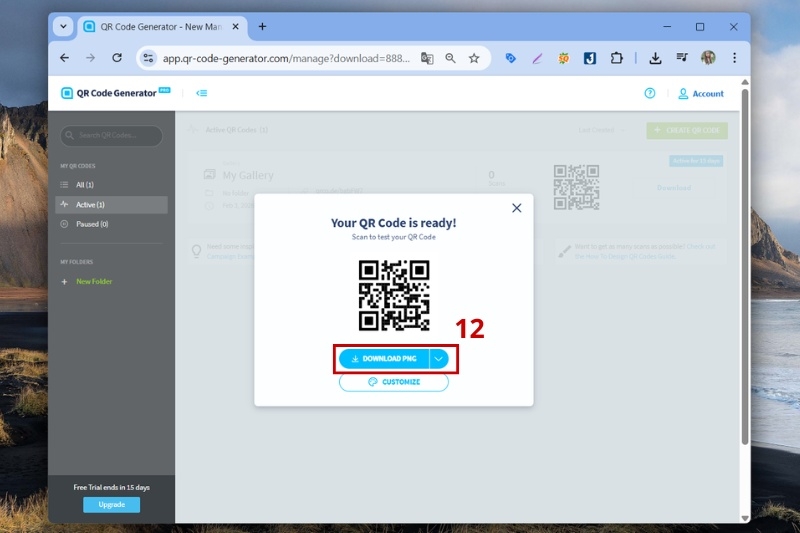Click the browser forward arrow
Screen dimensions: 800x533
(x=90, y=58)
